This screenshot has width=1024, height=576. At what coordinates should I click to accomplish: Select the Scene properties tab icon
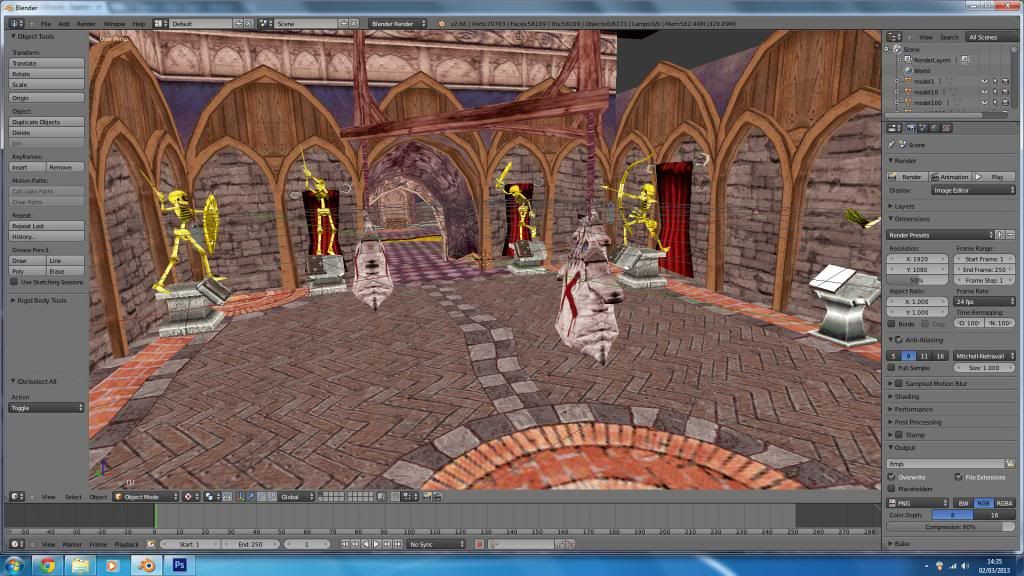point(923,128)
